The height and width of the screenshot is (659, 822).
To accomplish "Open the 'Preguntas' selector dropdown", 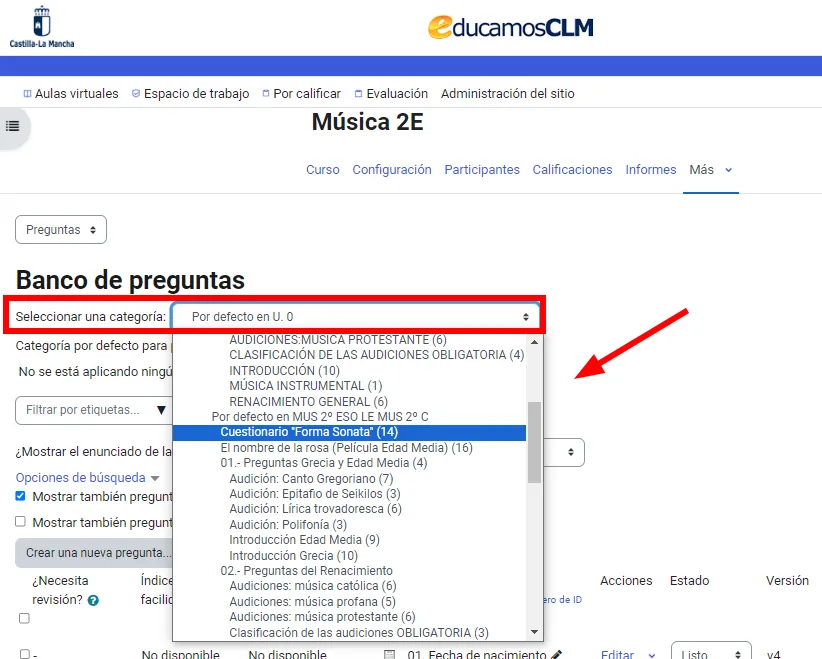I will coord(60,229).
